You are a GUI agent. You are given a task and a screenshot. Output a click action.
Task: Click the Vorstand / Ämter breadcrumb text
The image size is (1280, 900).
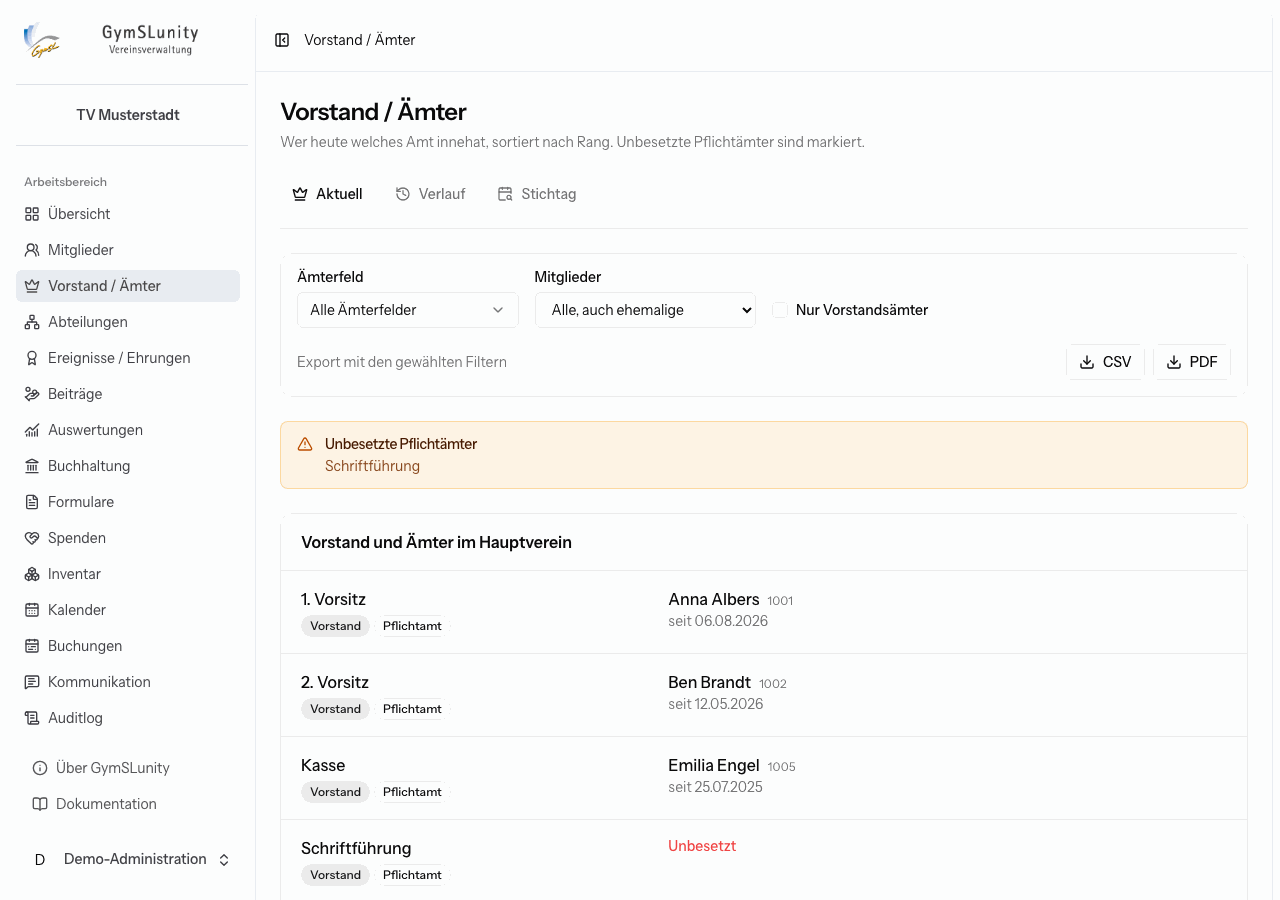coord(360,40)
